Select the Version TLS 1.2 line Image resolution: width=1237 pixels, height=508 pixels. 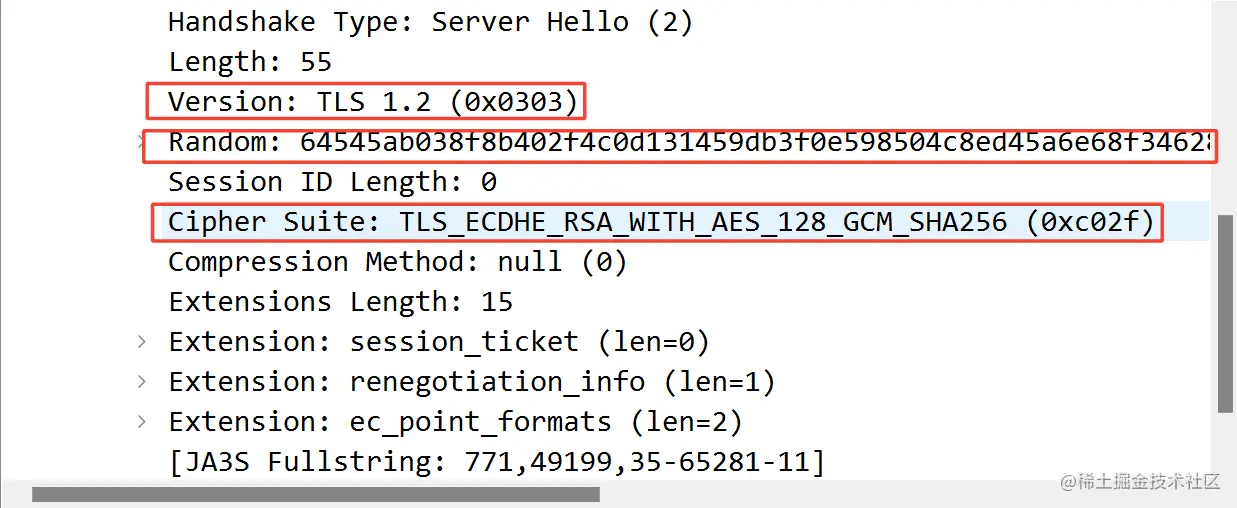tap(373, 102)
